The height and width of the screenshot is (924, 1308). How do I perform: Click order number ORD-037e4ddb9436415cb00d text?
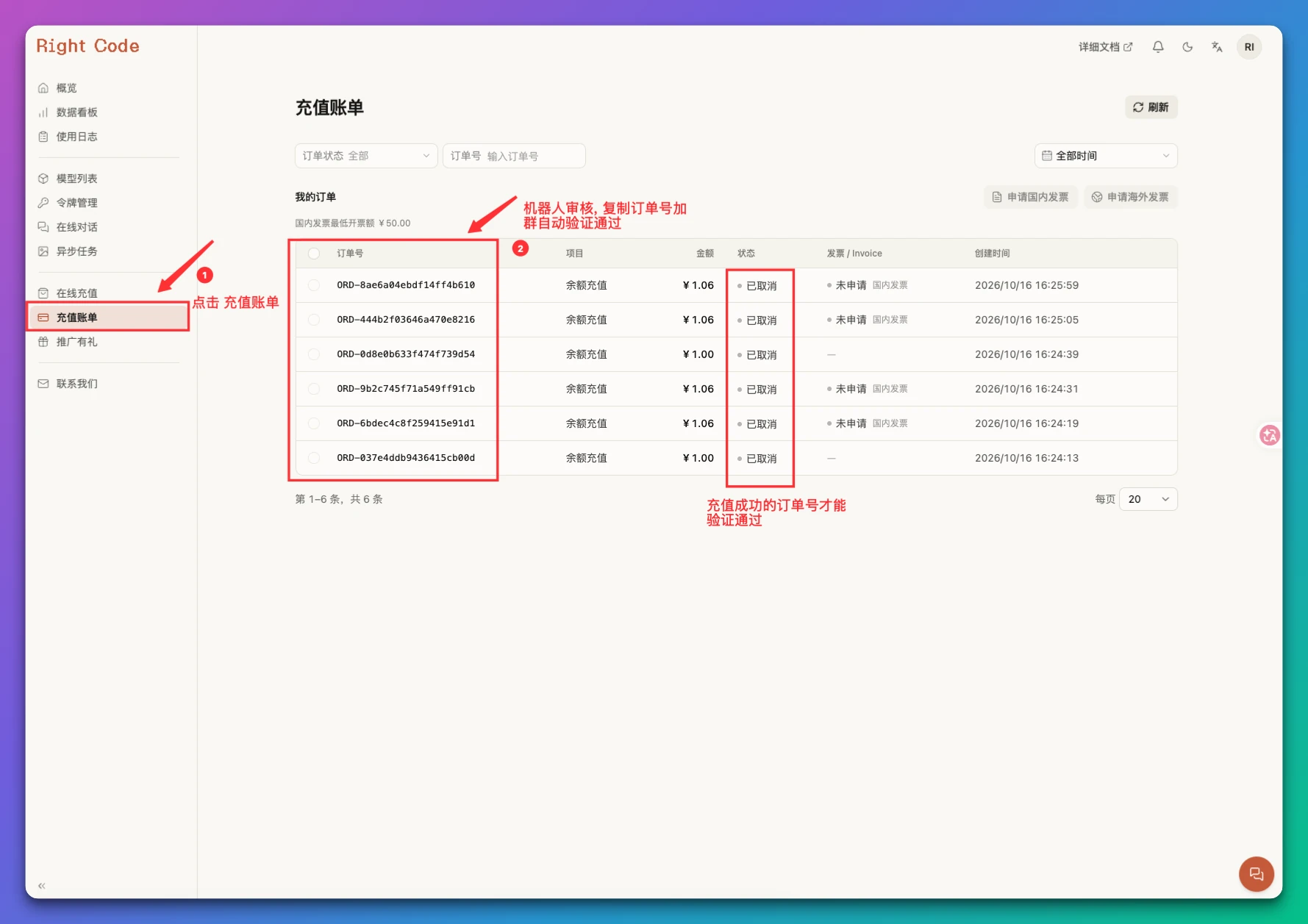(406, 458)
